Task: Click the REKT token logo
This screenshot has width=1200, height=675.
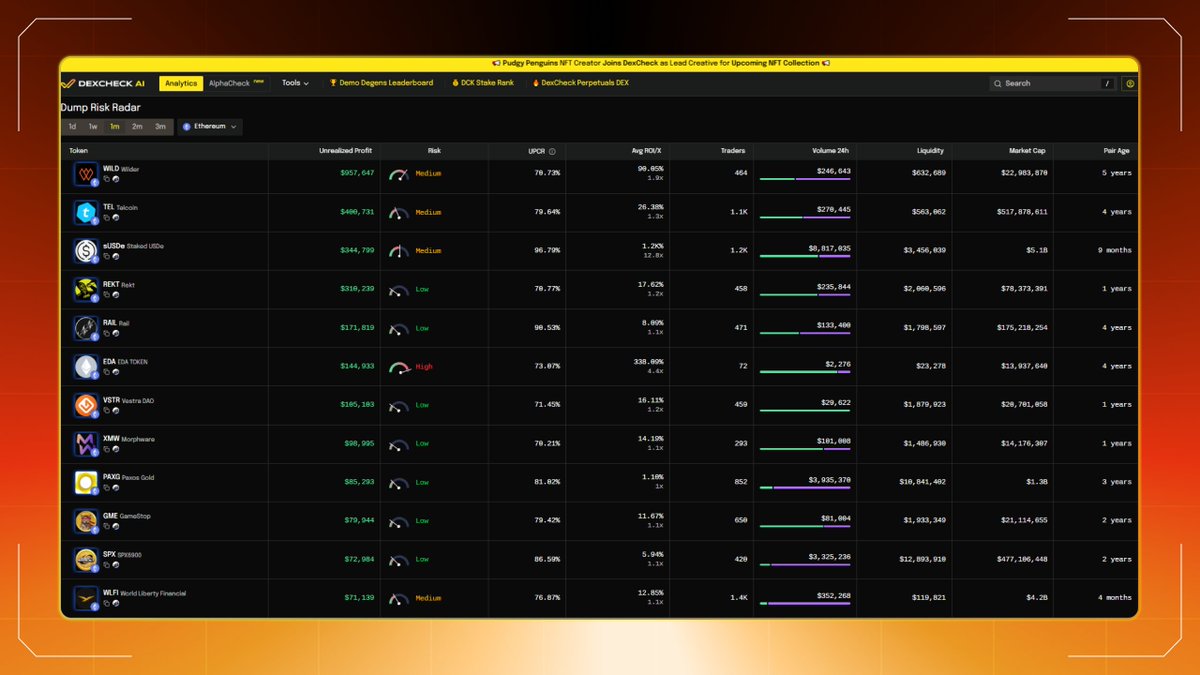Action: pos(85,289)
